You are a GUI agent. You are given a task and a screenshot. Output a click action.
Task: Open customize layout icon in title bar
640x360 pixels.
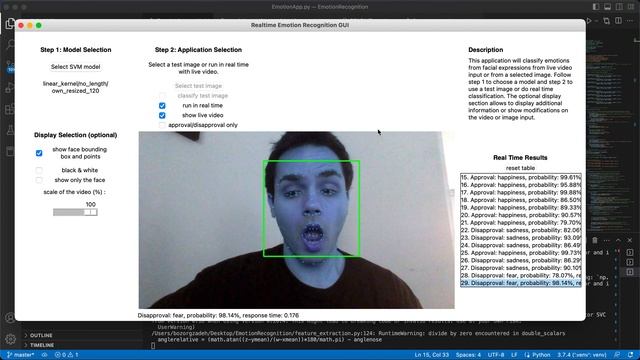[x=631, y=7]
